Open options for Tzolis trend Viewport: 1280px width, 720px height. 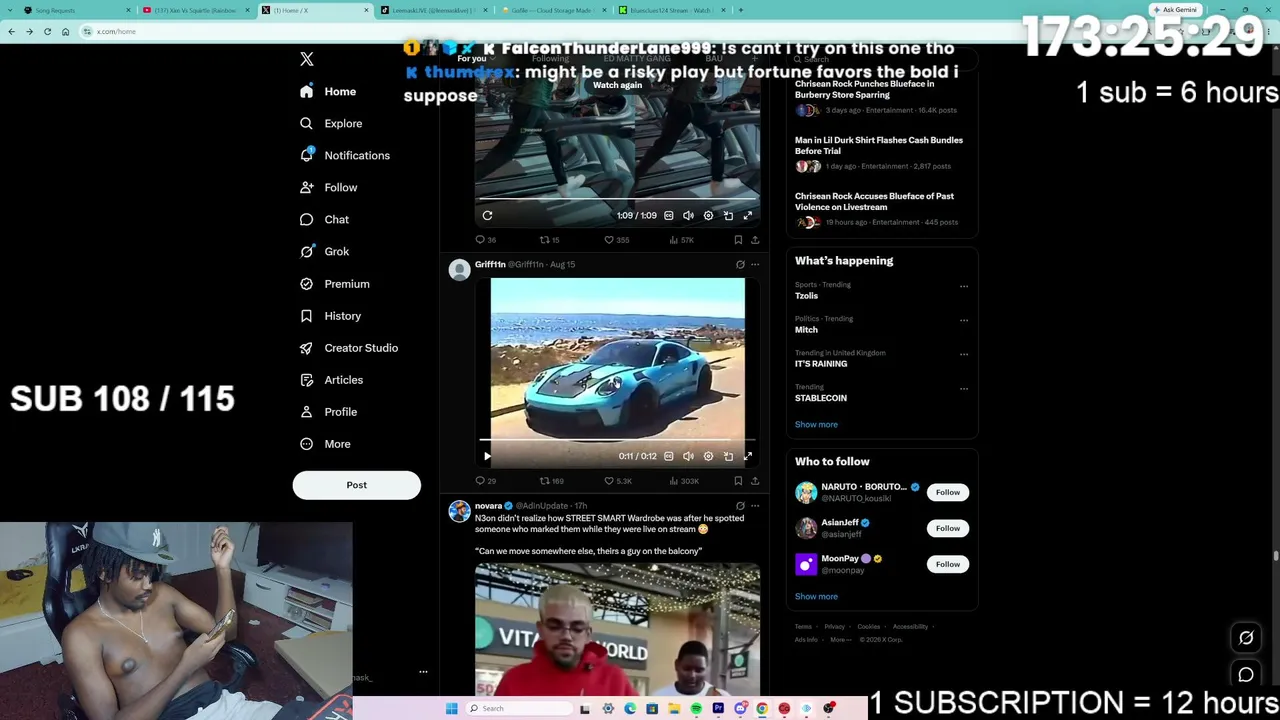964,286
